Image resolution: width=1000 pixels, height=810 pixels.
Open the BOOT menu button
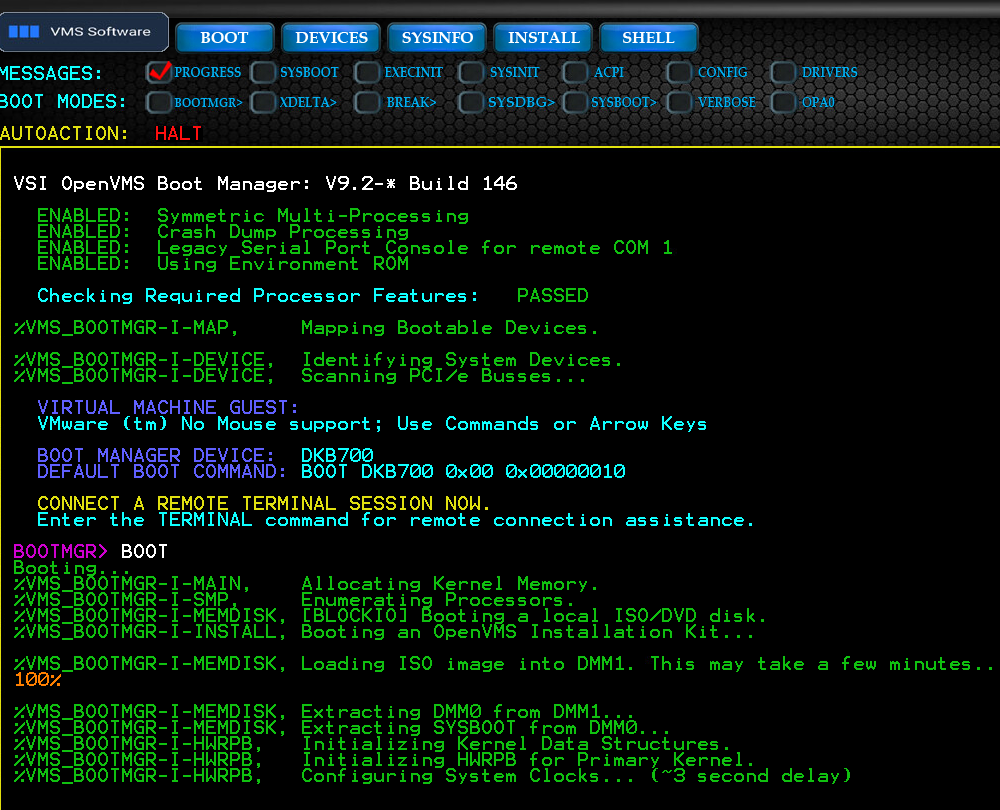tap(224, 38)
